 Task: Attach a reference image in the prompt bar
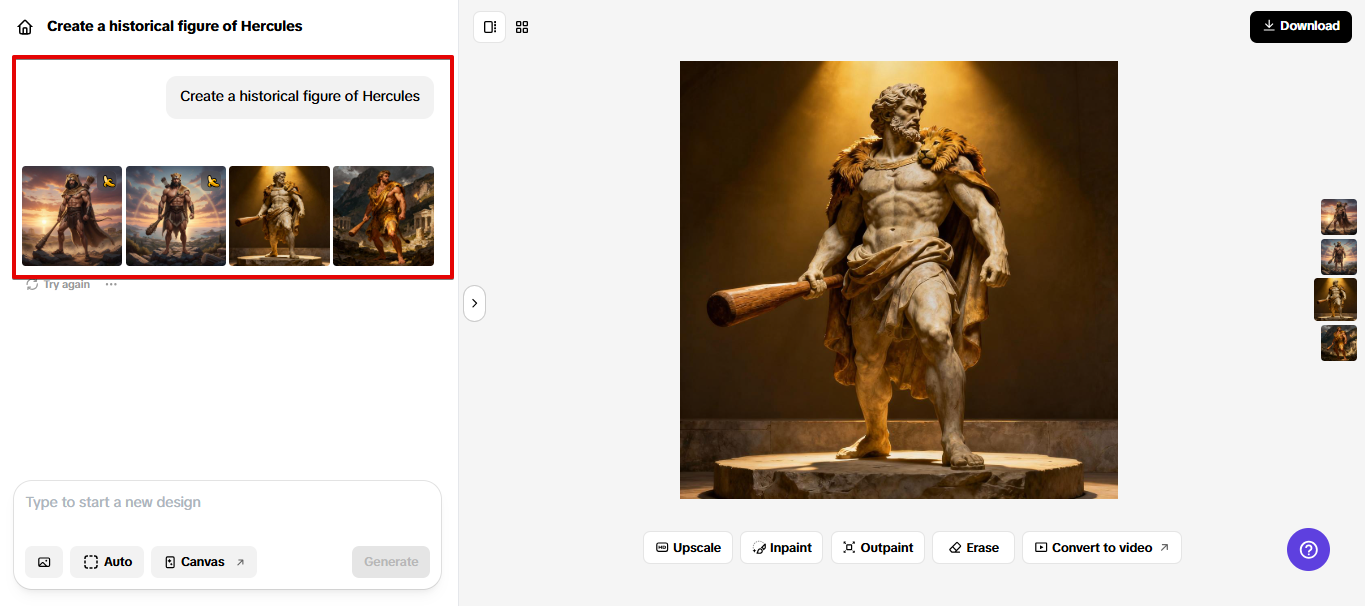(x=43, y=562)
